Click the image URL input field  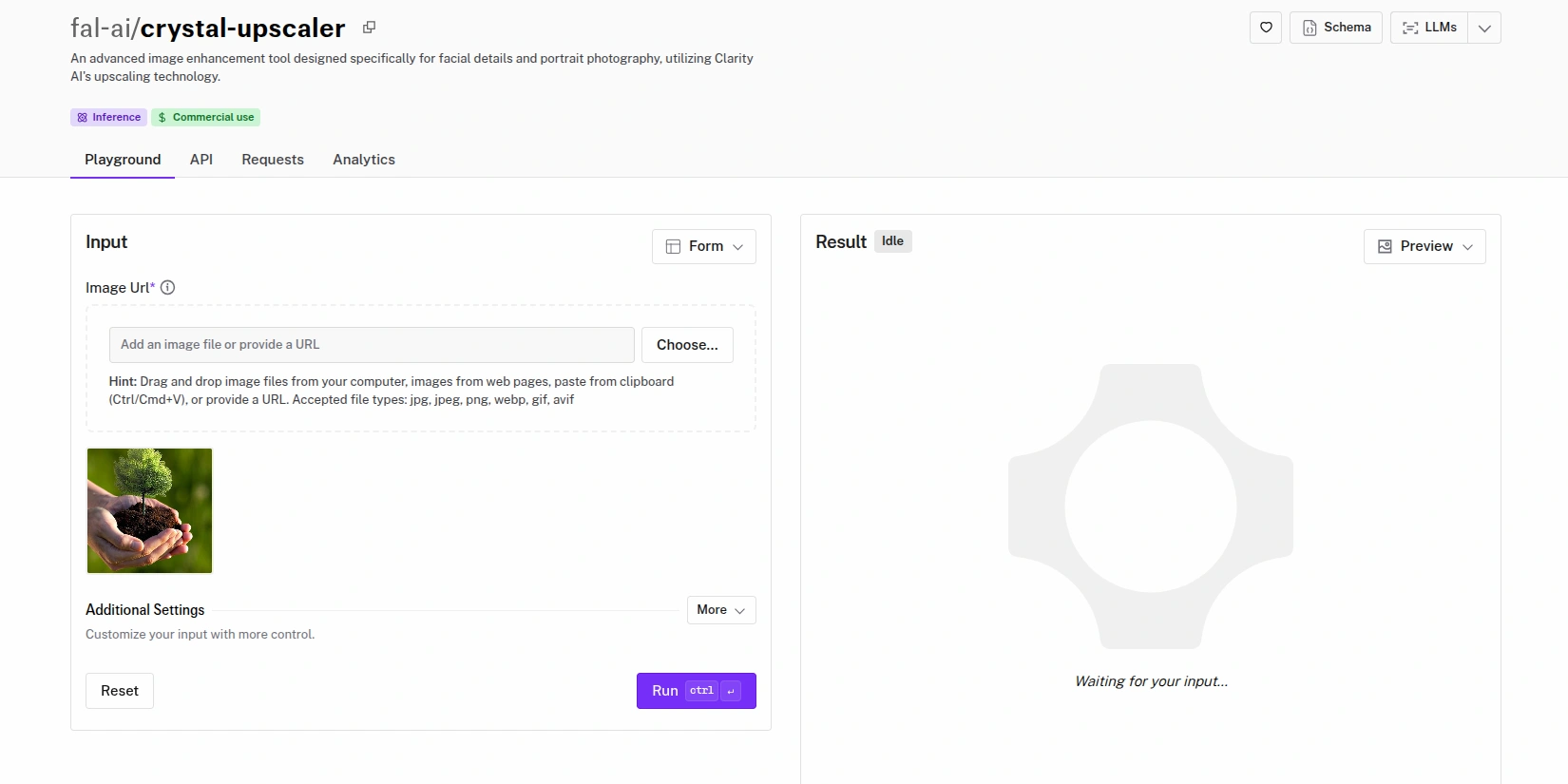pyautogui.click(x=372, y=345)
